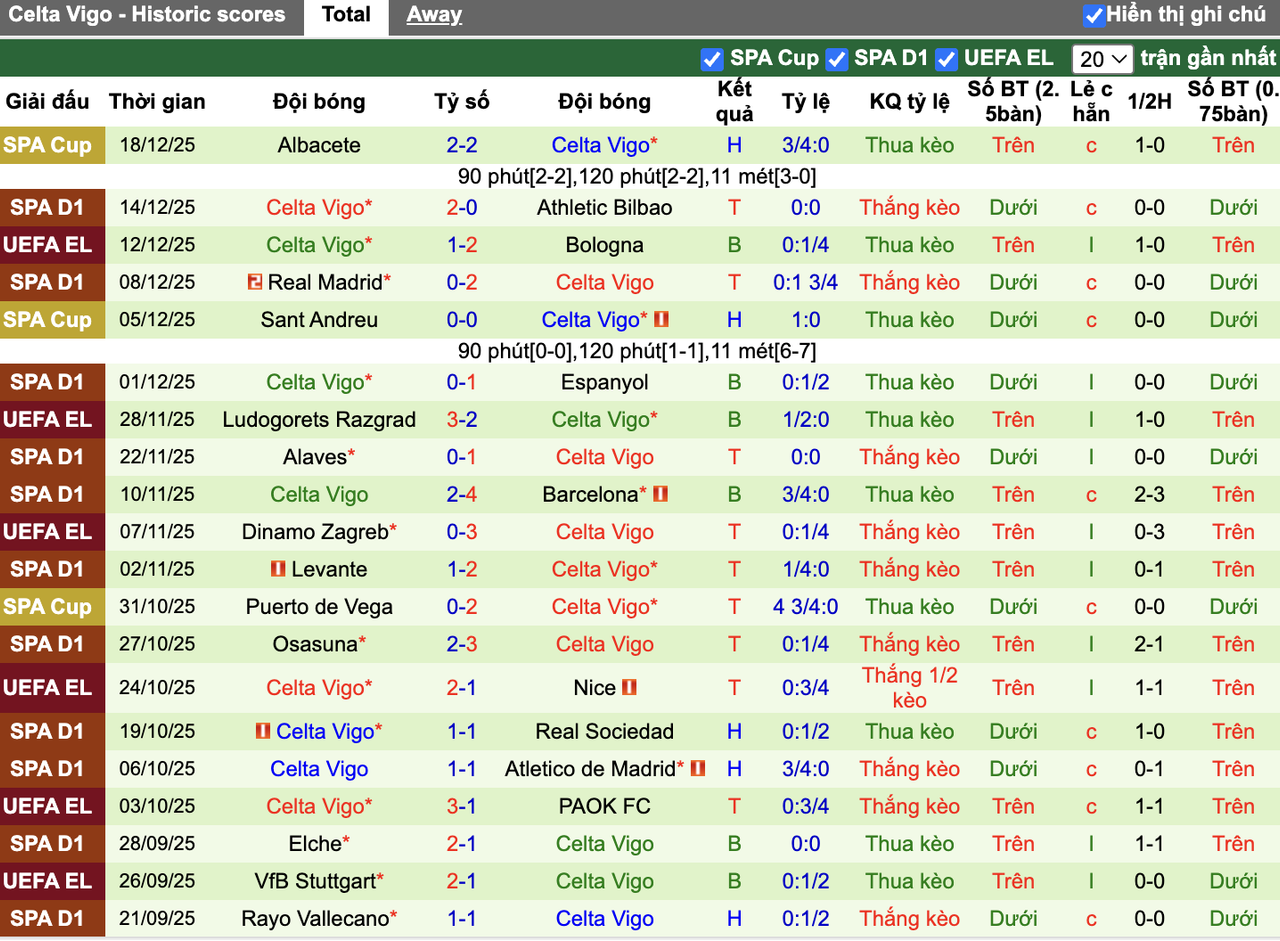Click the odds 4 3/4:0 for Puerto de Vega
The image size is (1280, 941).
(805, 607)
